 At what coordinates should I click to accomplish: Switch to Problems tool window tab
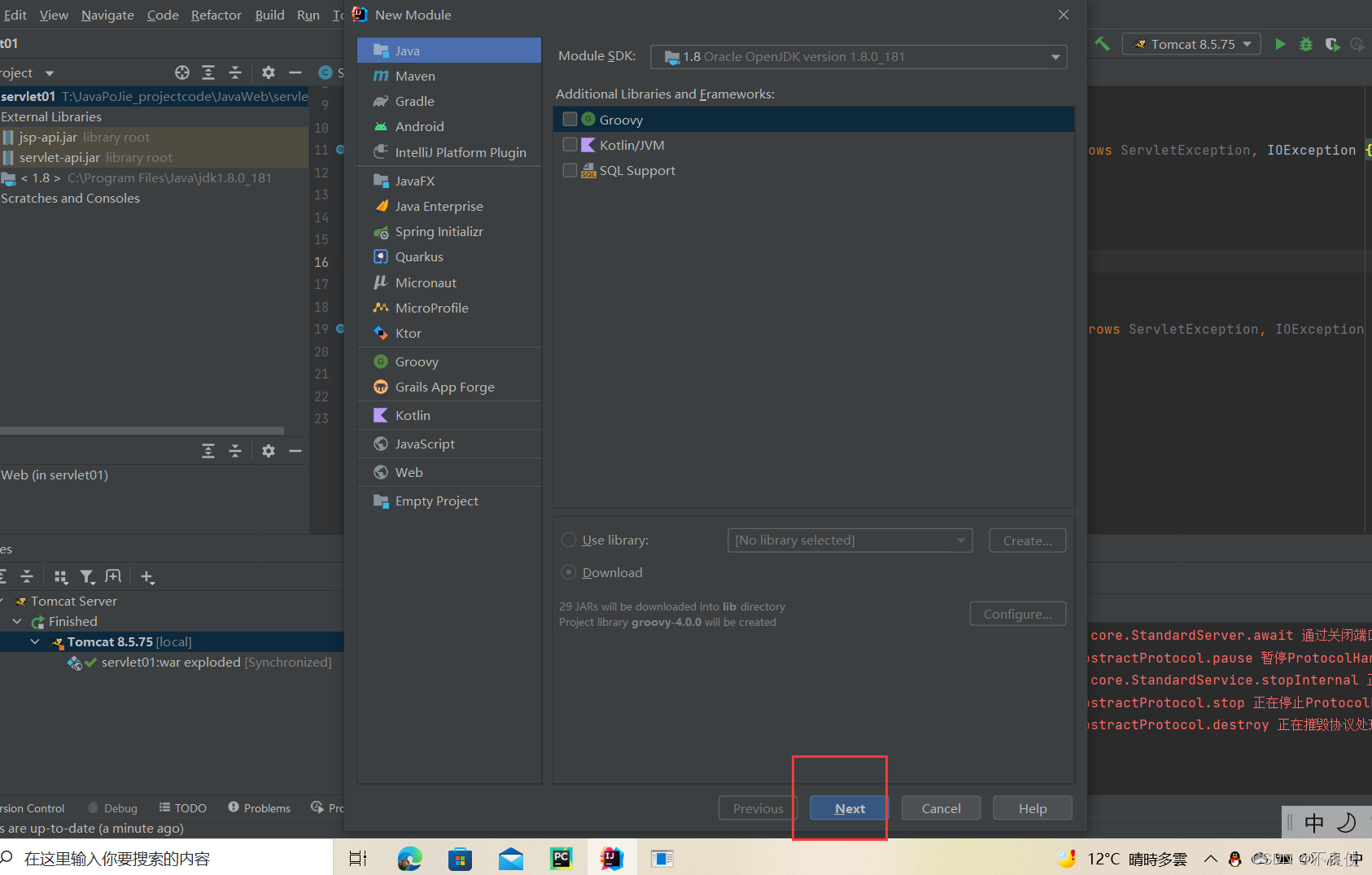pyautogui.click(x=260, y=807)
